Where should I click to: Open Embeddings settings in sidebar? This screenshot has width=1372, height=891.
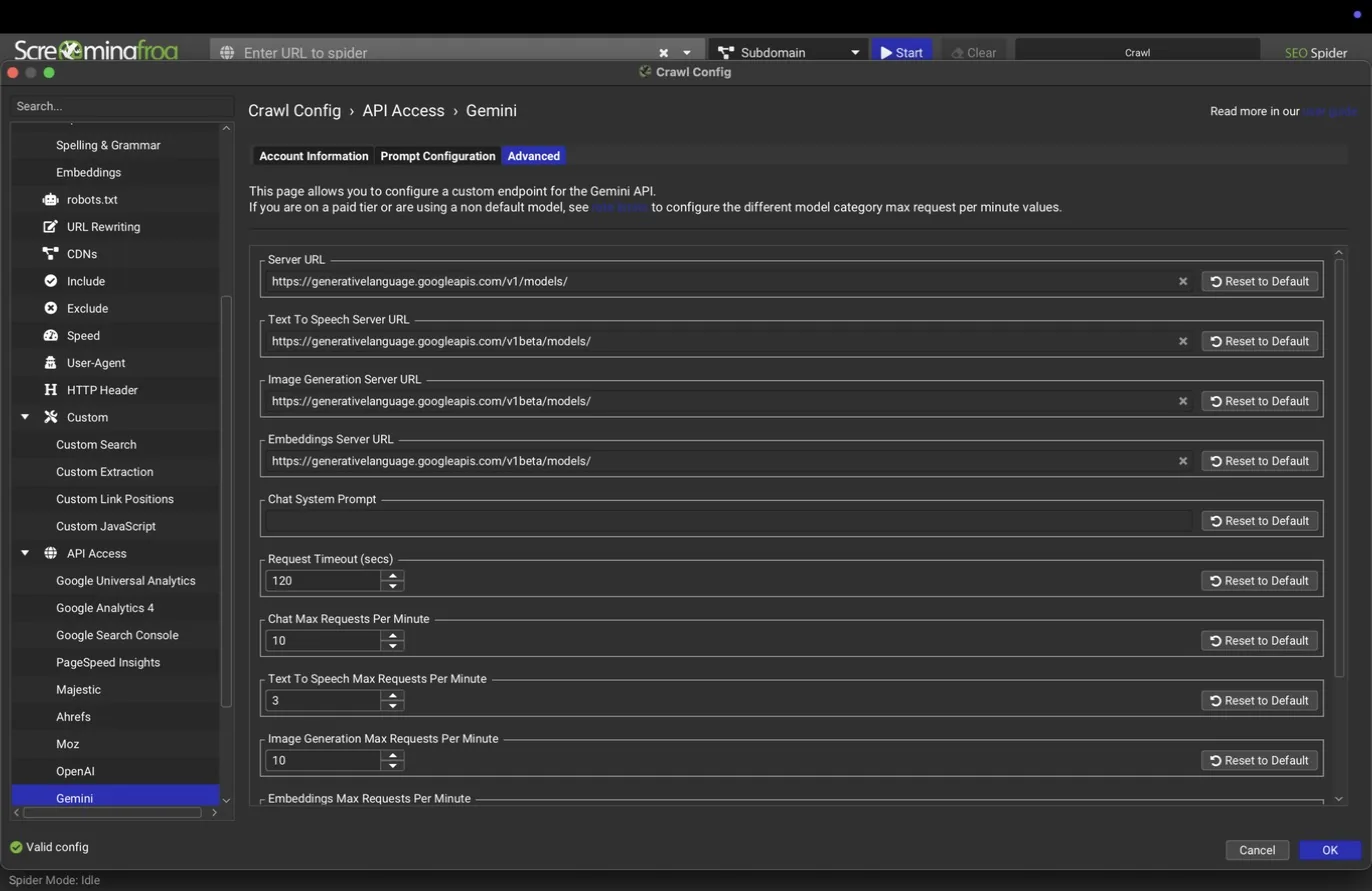pos(88,172)
